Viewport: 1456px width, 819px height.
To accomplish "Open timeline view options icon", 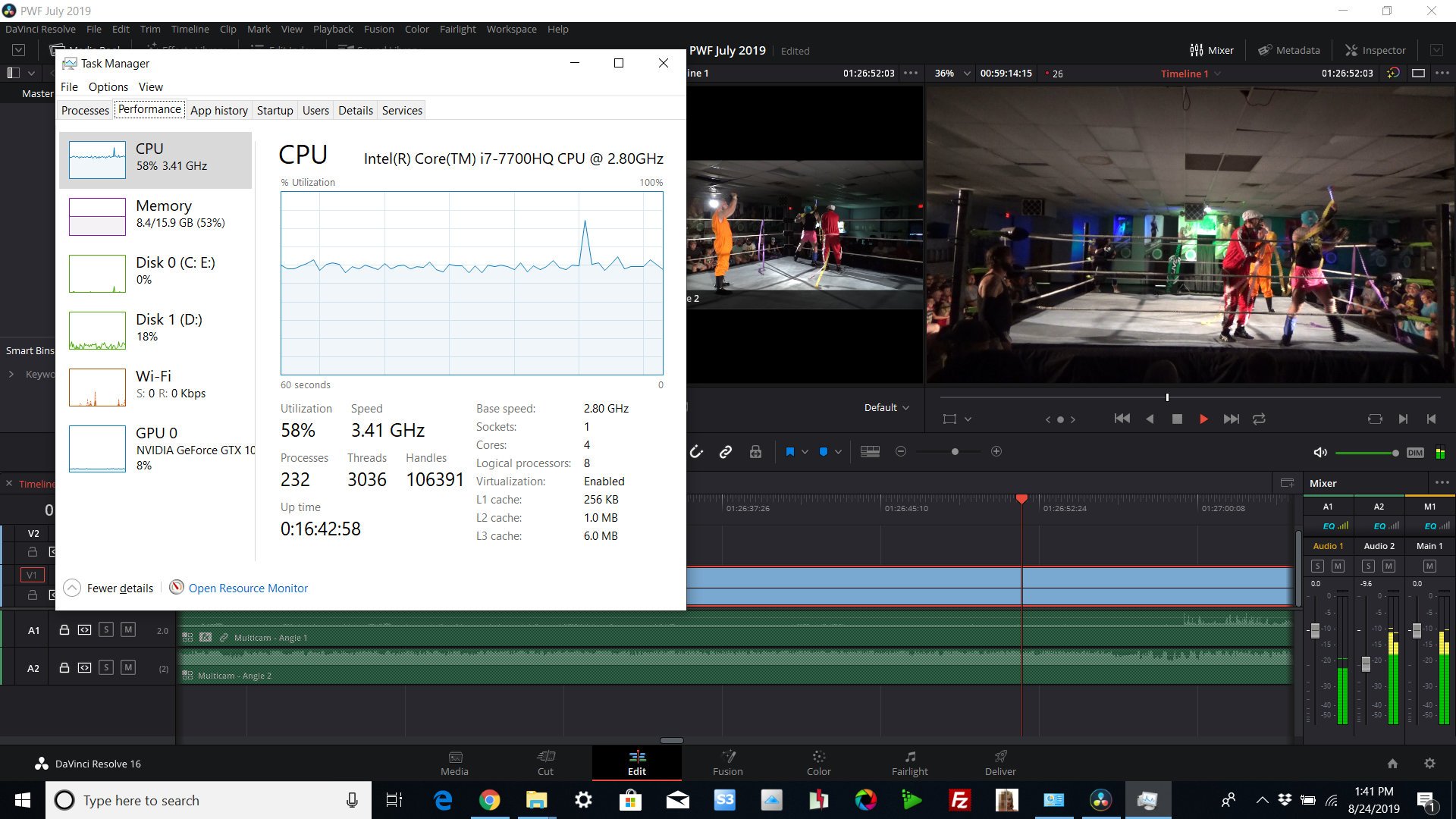I will click(870, 452).
